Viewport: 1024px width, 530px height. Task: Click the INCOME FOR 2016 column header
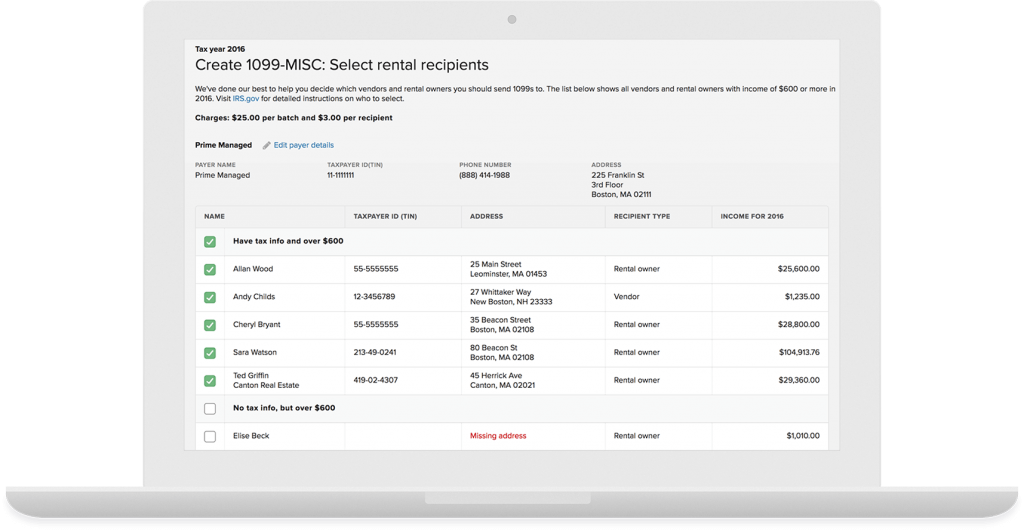click(x=752, y=216)
